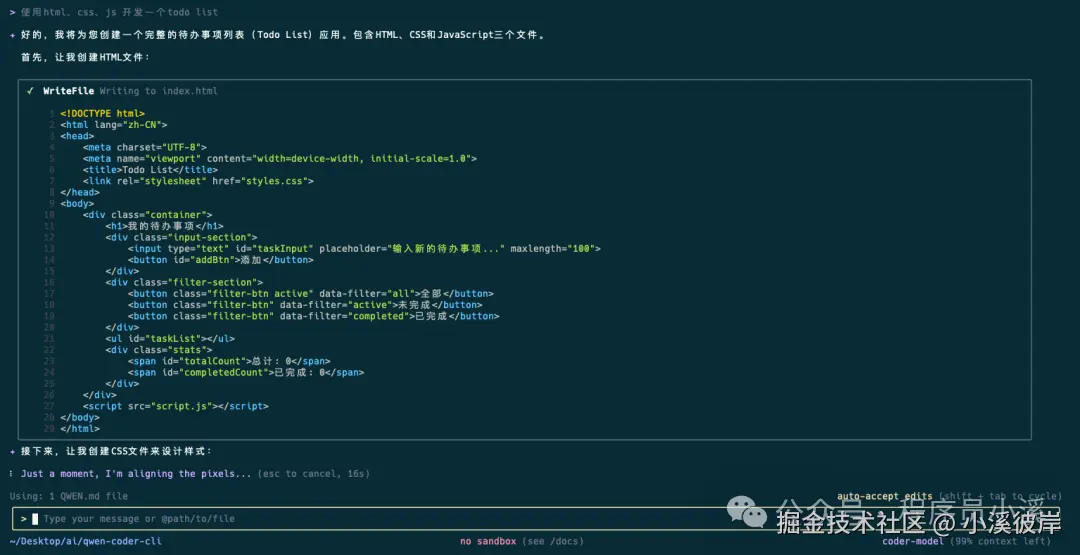This screenshot has height=555, width=1080.
Task: Click the script src="script.js" line
Action: click(x=176, y=406)
